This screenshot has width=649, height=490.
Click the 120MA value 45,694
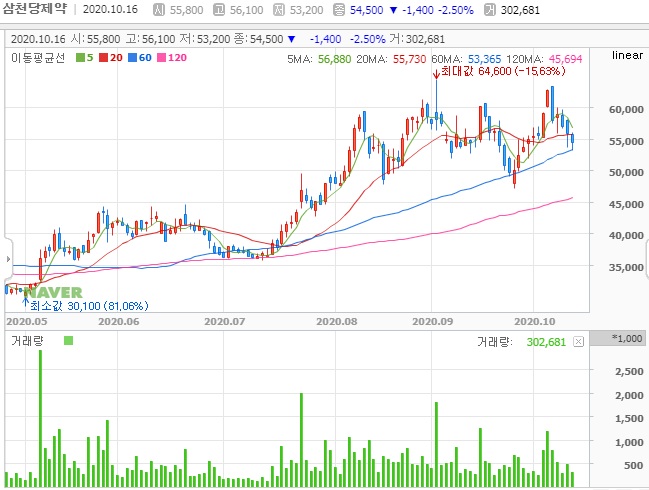(x=565, y=59)
